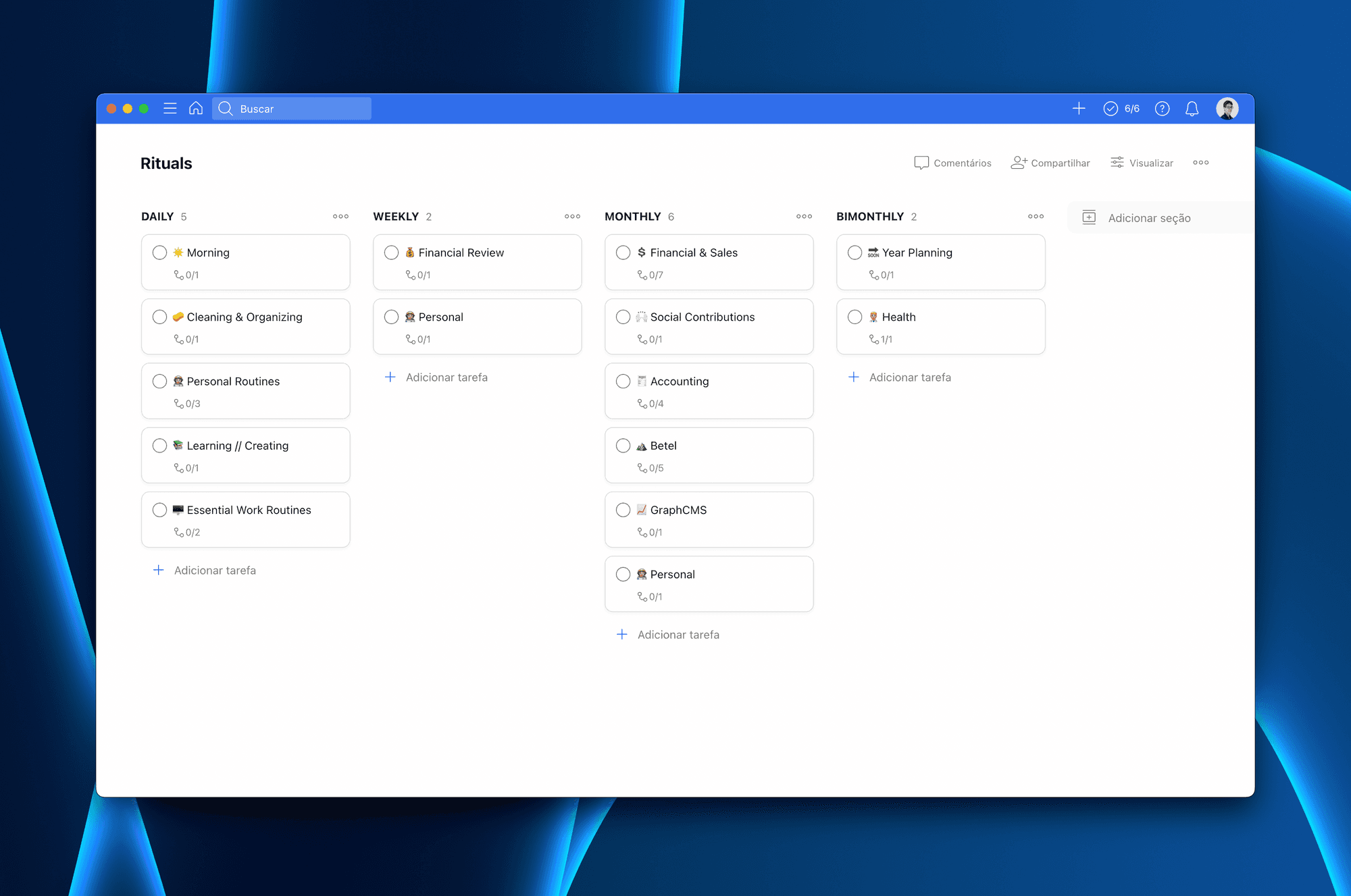
Task: Open the help icon
Action: pos(1162,108)
